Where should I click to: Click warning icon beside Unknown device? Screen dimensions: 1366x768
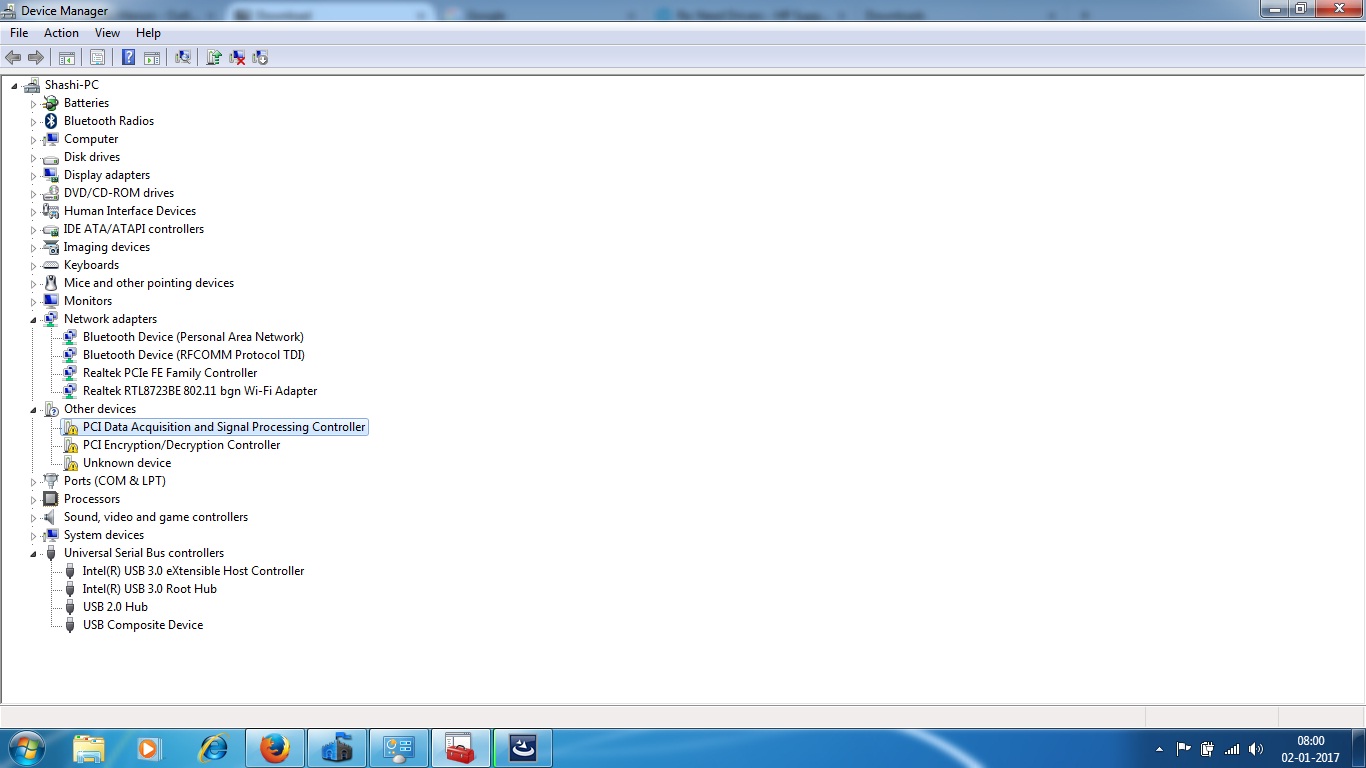point(70,463)
